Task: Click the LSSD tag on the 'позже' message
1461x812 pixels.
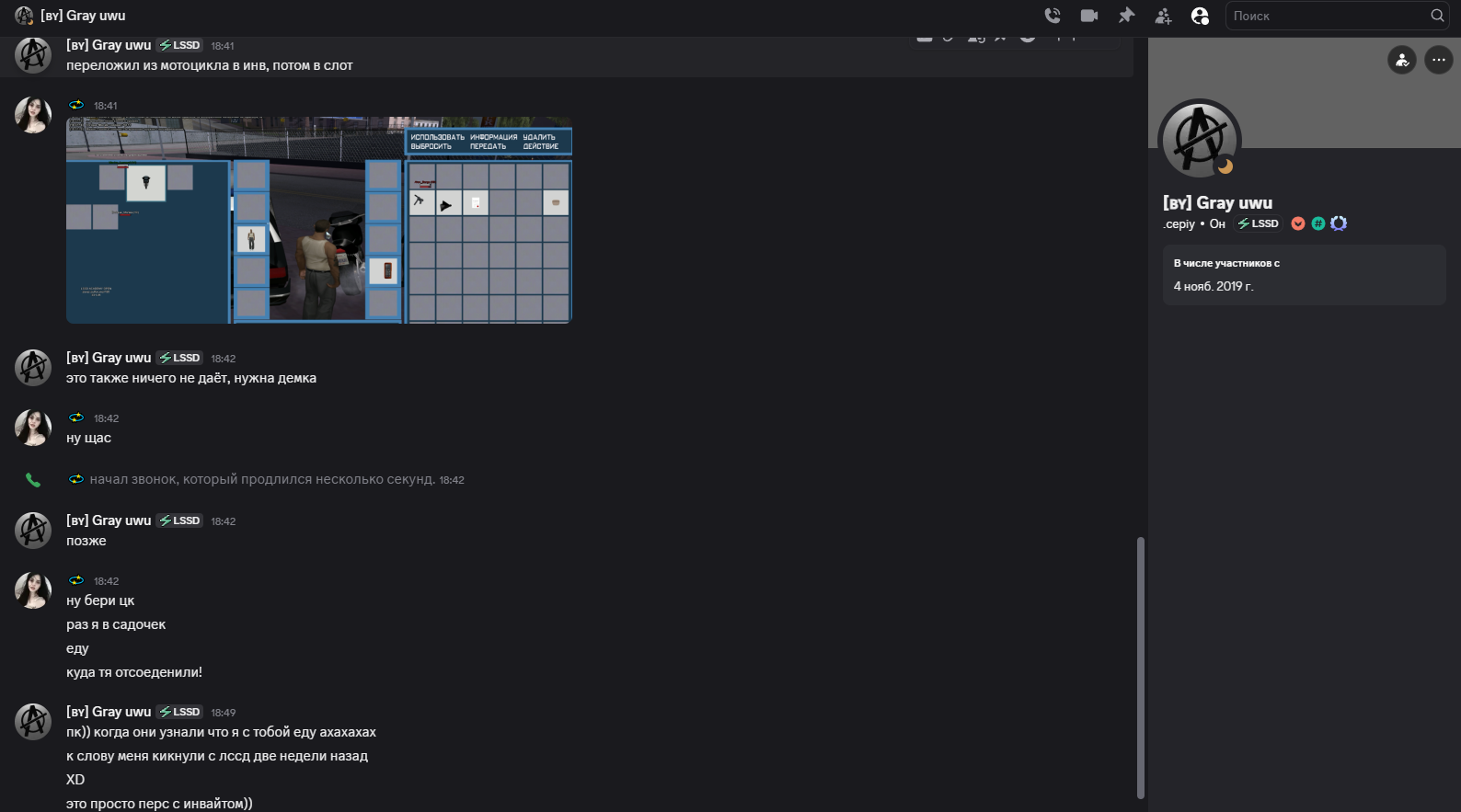Action: pos(180,520)
